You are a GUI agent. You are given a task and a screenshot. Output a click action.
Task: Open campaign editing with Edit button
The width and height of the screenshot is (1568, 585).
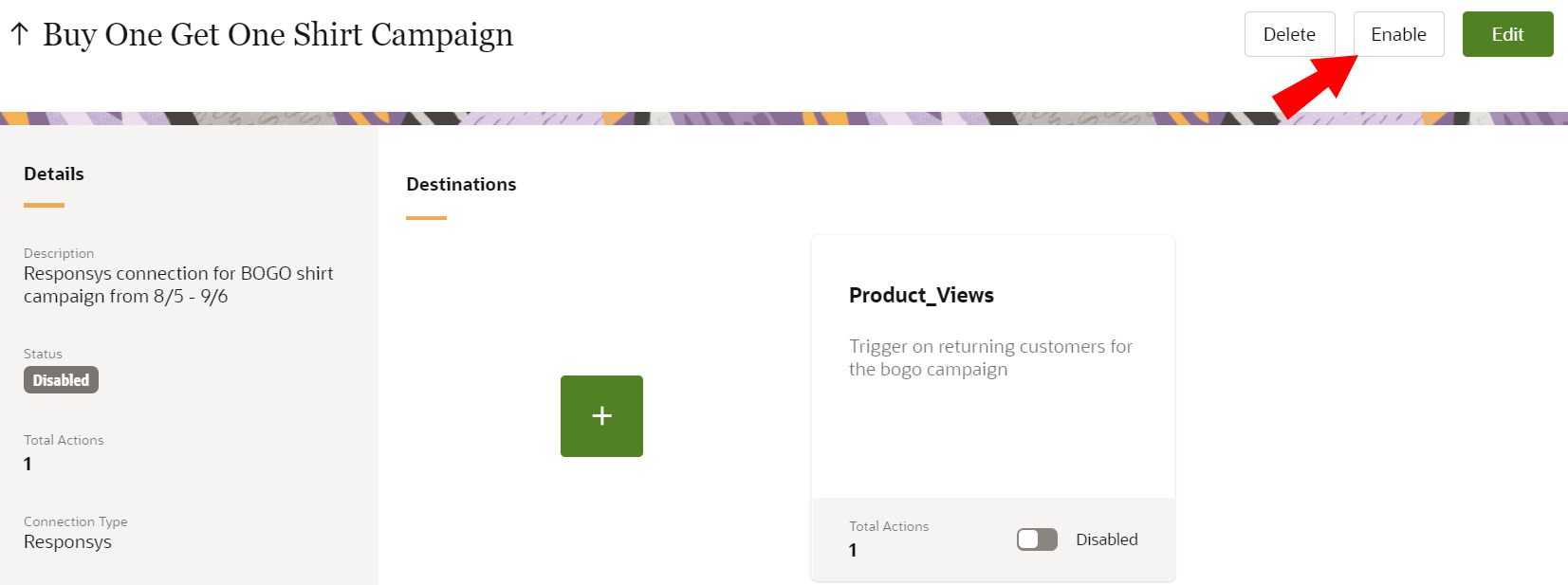[1507, 34]
